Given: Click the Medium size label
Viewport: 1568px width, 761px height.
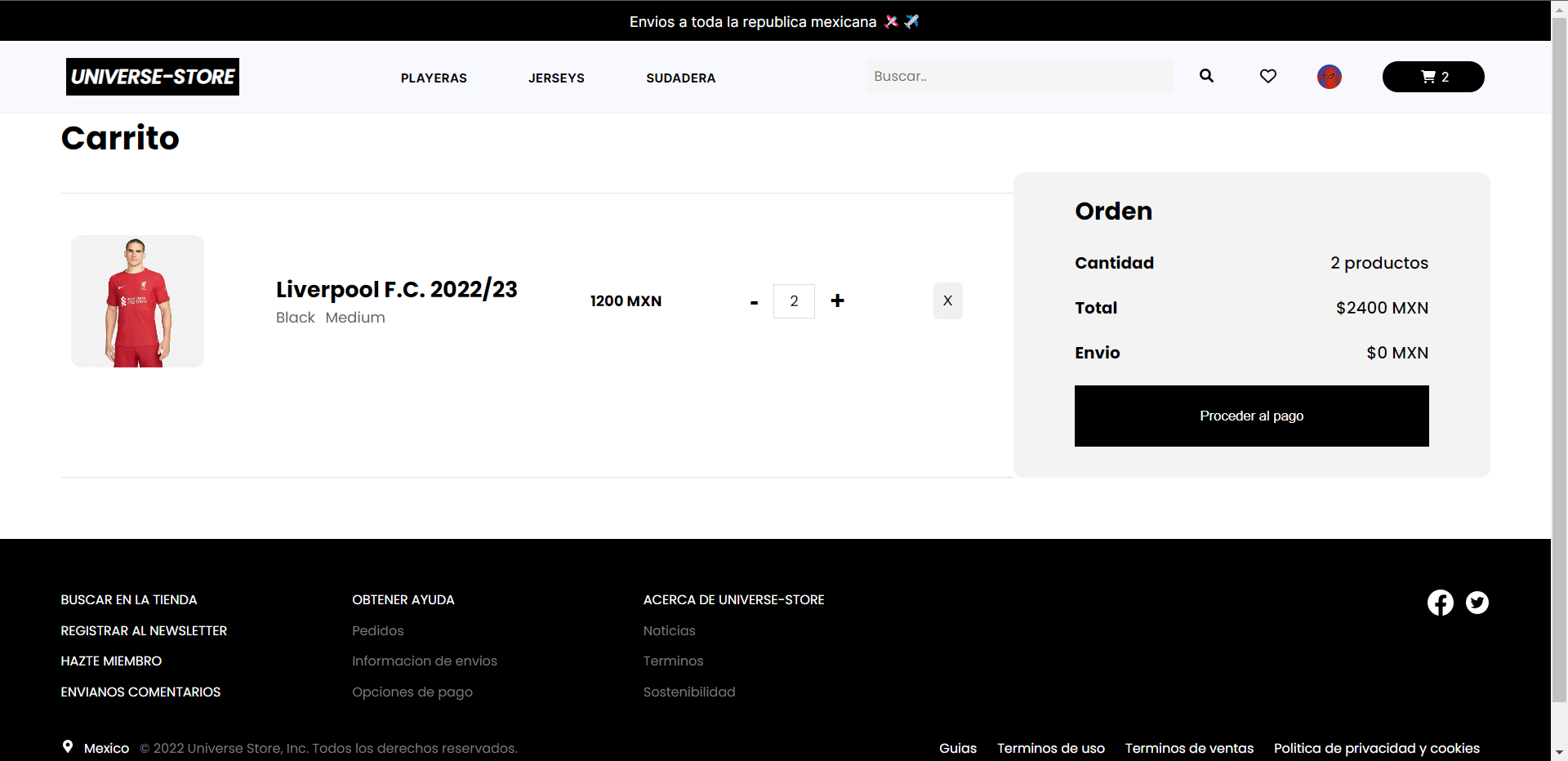Looking at the screenshot, I should pos(355,318).
